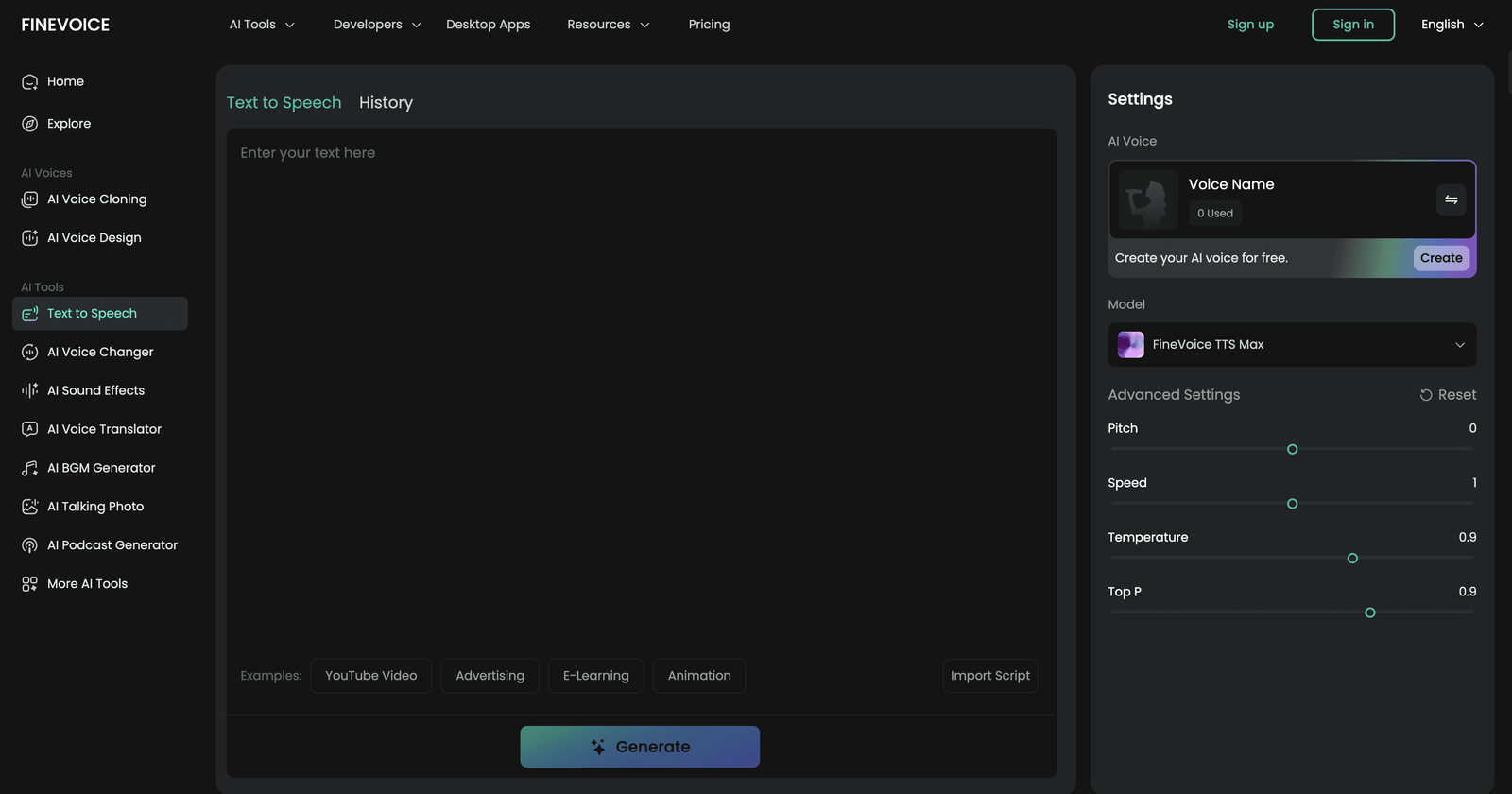Viewport: 1512px width, 794px height.
Task: Click the AI Podcast Generator icon
Action: click(29, 545)
